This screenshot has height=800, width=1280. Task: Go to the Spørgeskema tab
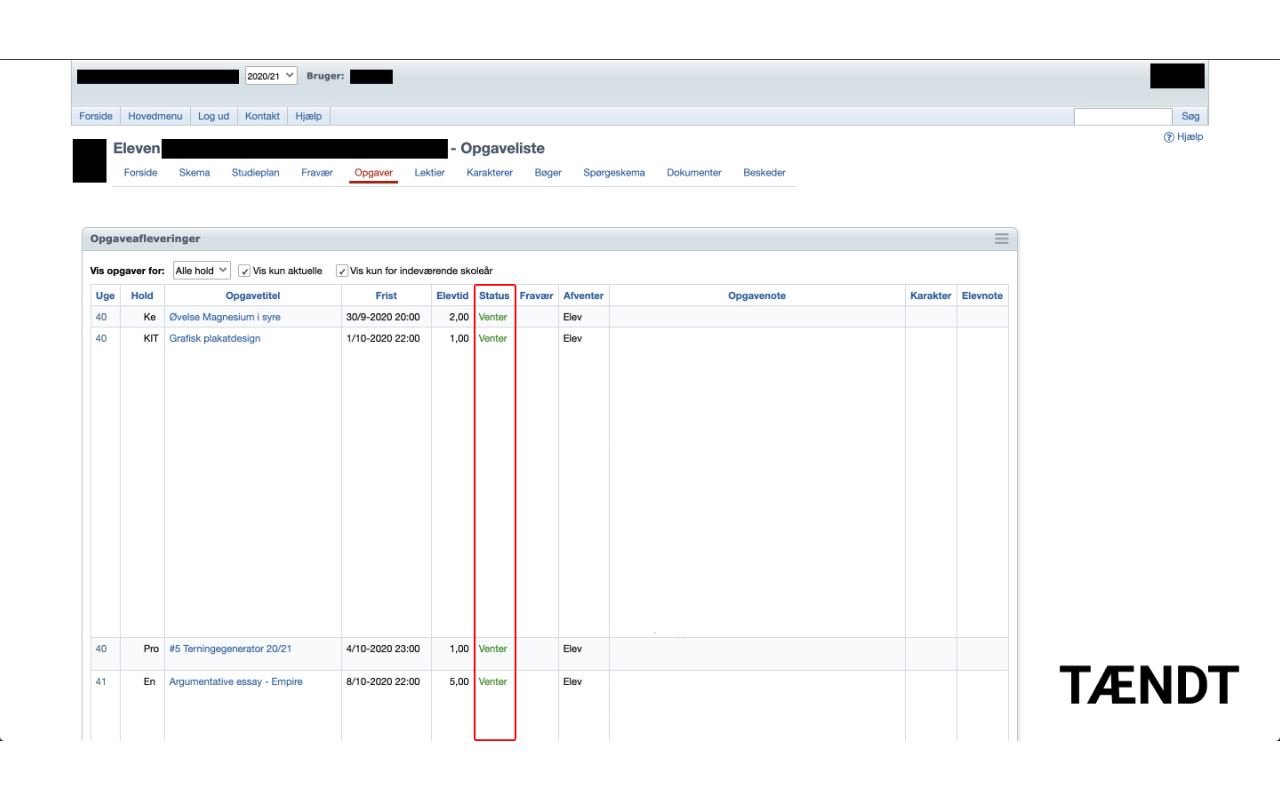614,172
